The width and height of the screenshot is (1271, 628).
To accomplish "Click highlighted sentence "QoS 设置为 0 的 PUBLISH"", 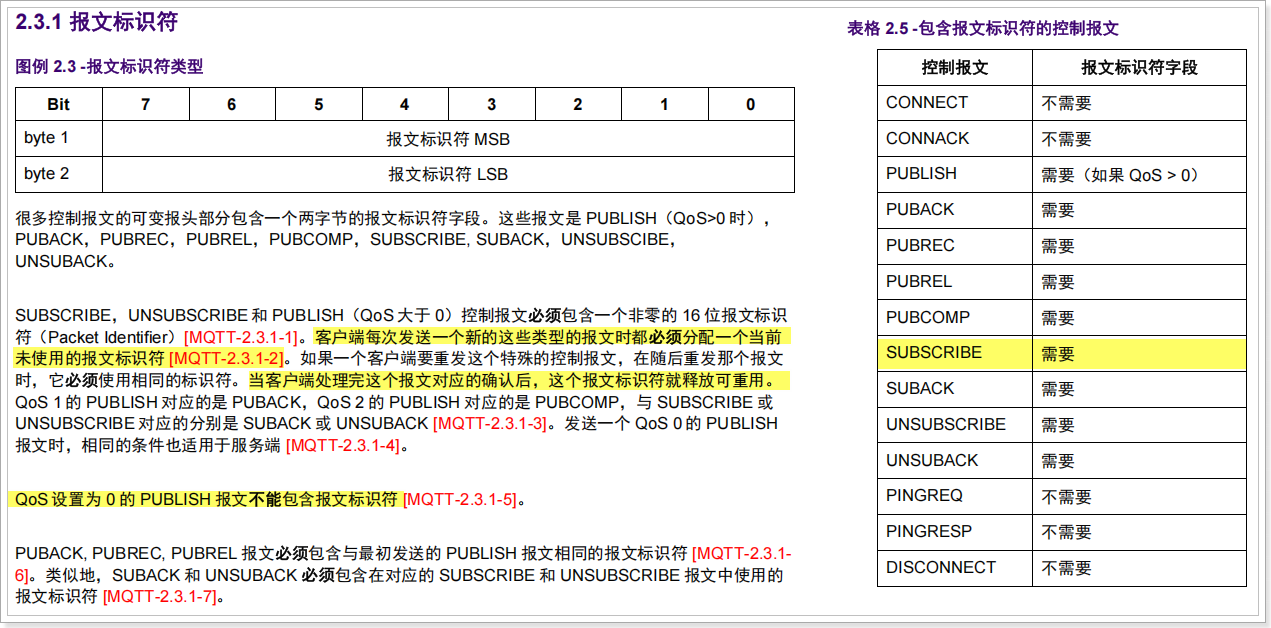I will (x=115, y=499).
